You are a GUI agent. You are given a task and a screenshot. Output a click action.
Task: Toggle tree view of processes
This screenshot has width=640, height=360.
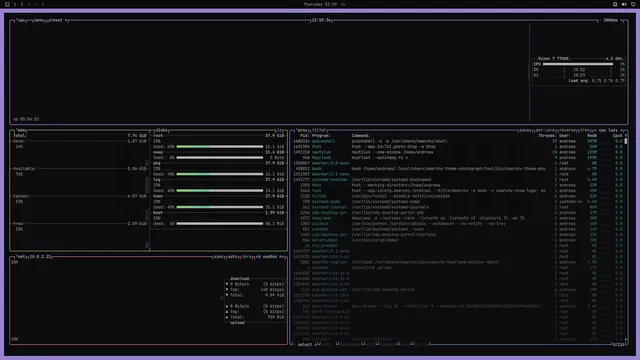point(585,130)
